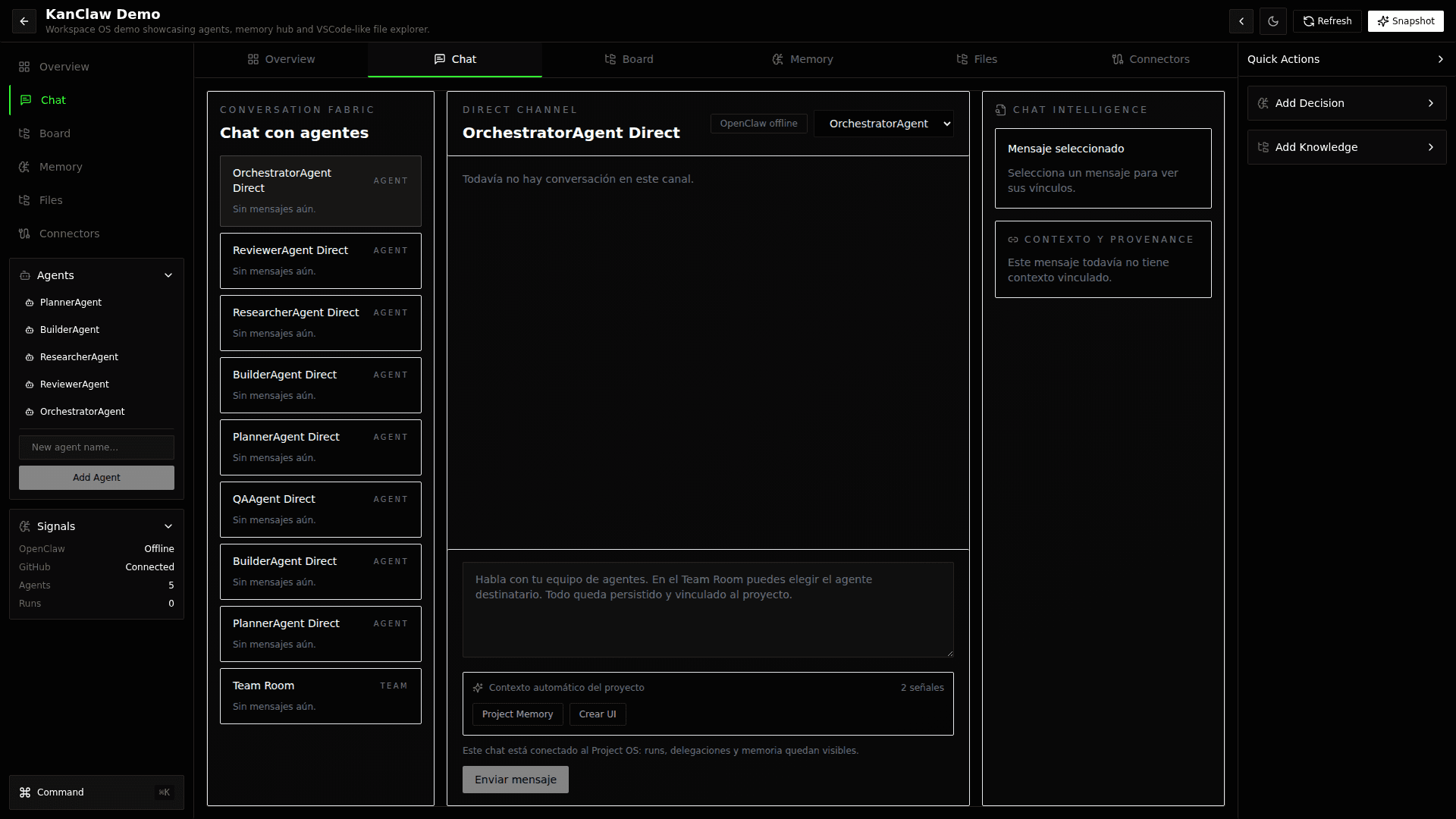Screen dimensions: 1456x819
Task: Select PlannerAgent in the Agents list
Action: (x=71, y=303)
